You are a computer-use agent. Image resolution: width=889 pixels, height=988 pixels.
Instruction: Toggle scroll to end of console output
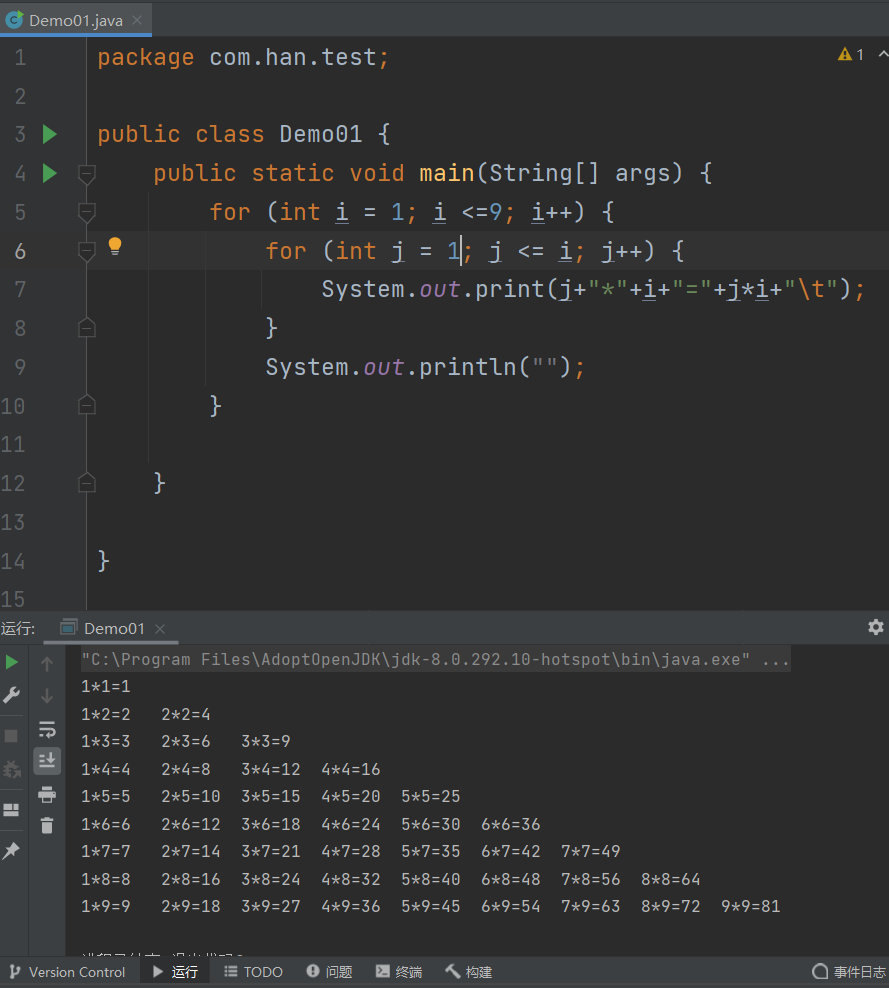47,761
